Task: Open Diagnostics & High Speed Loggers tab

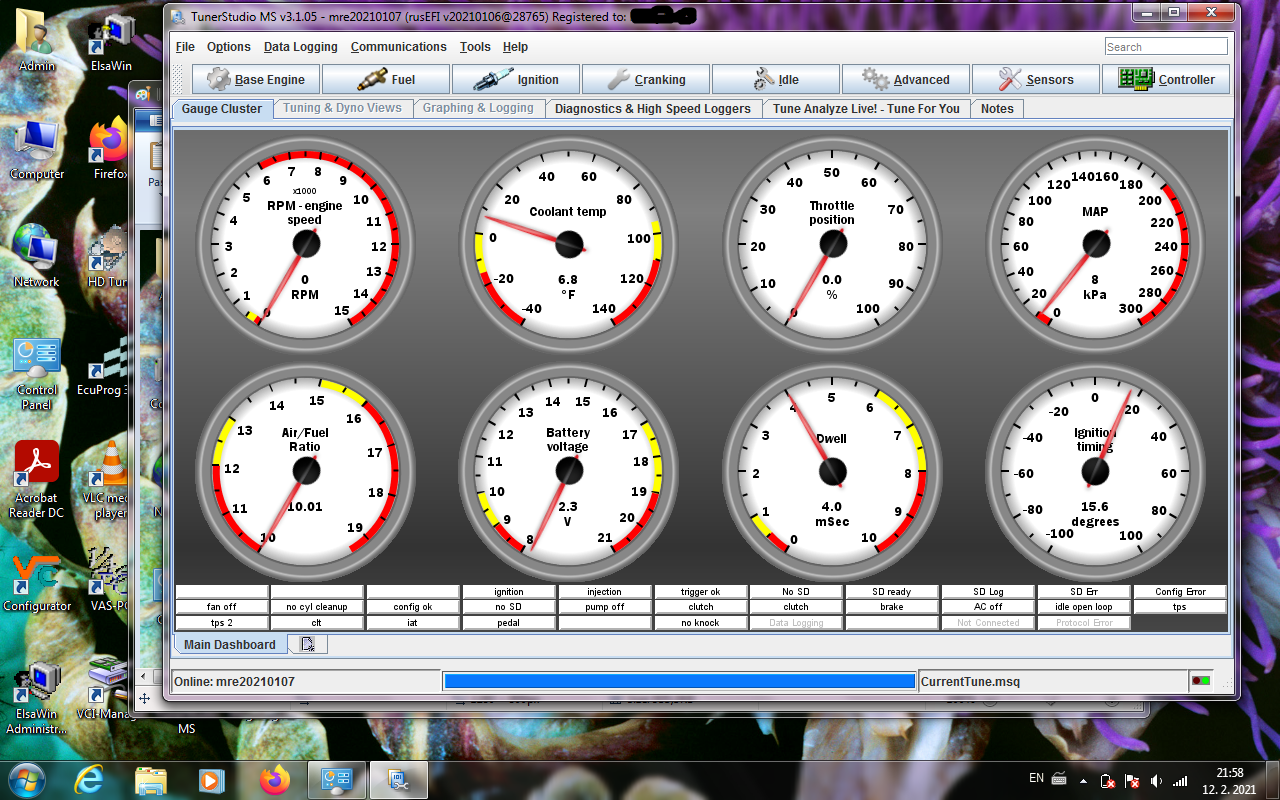Action: tap(653, 109)
